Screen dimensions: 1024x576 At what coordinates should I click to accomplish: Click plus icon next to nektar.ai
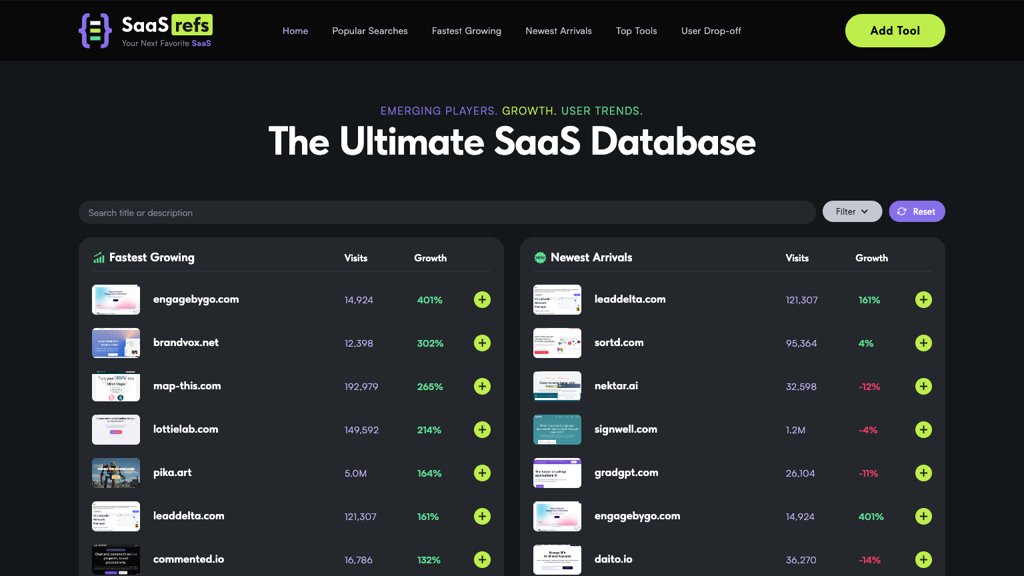(x=923, y=386)
